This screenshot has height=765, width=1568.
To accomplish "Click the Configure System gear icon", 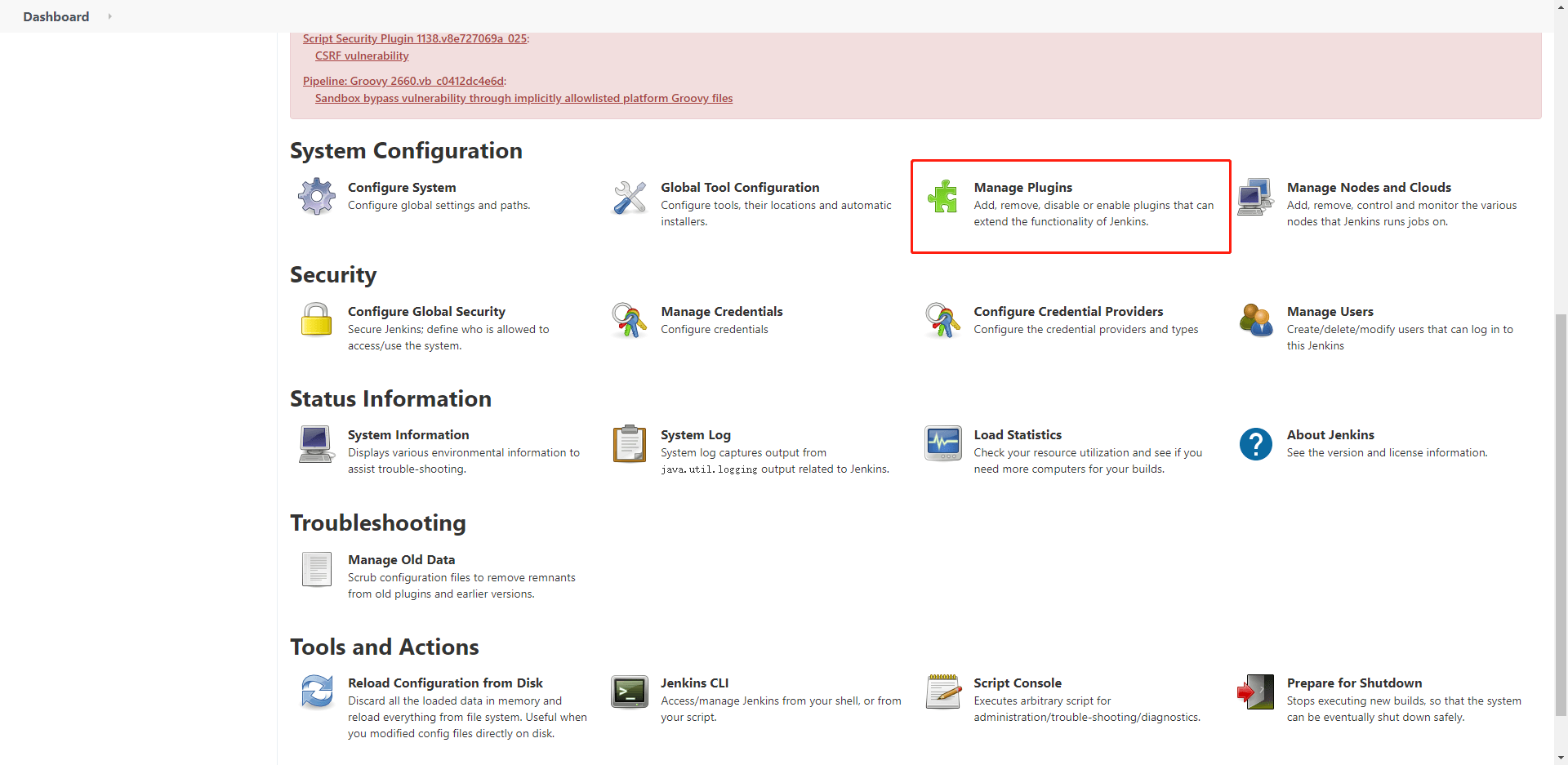I will (x=317, y=197).
